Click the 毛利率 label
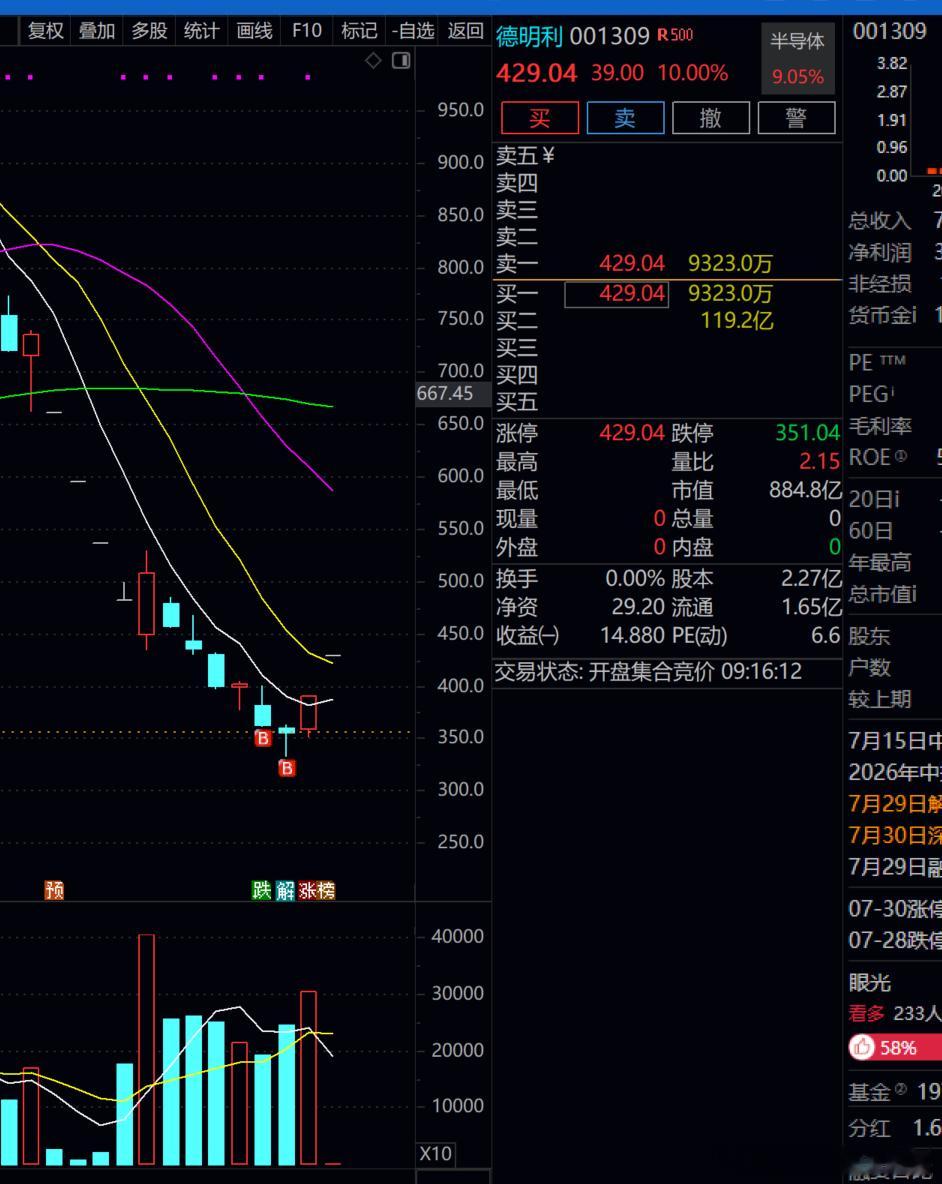Image resolution: width=942 pixels, height=1184 pixels. pyautogui.click(x=880, y=427)
